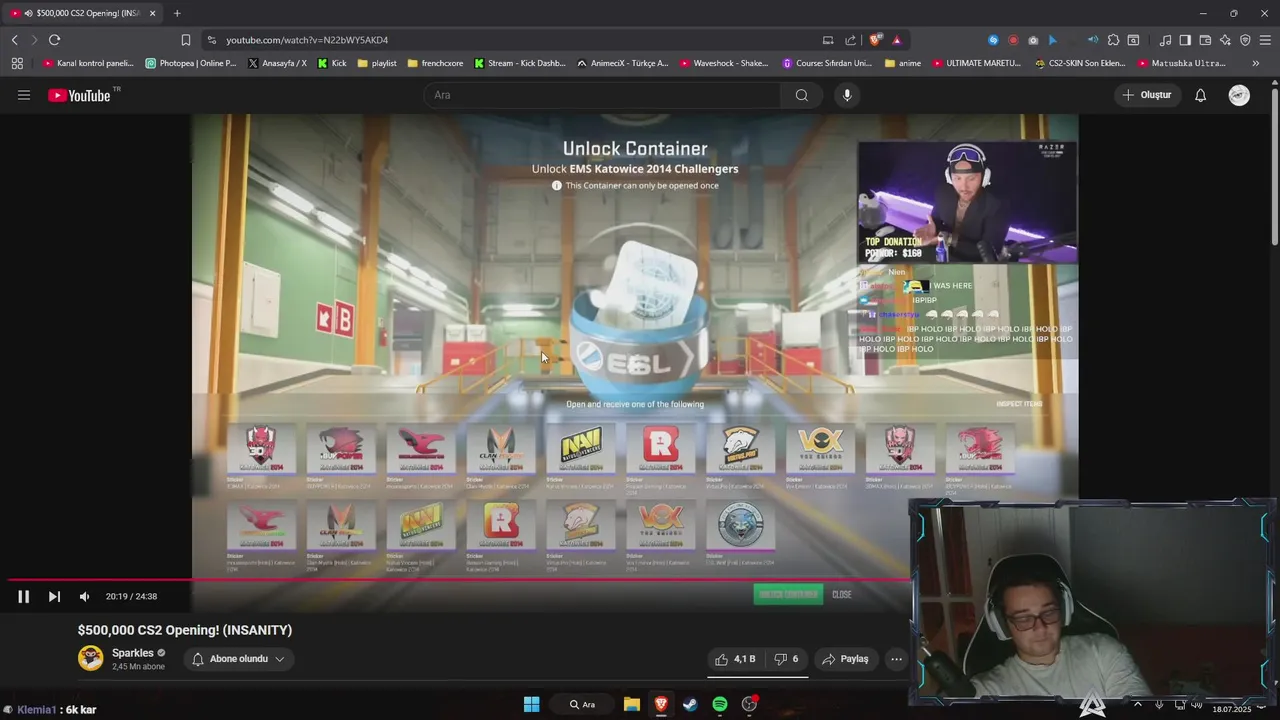
Task: Start voice search with microphone icon
Action: [847, 95]
